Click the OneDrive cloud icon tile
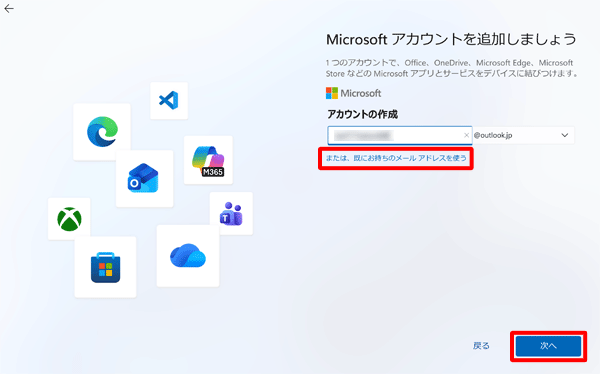Viewport: 600px width, 374px height. [x=188, y=256]
